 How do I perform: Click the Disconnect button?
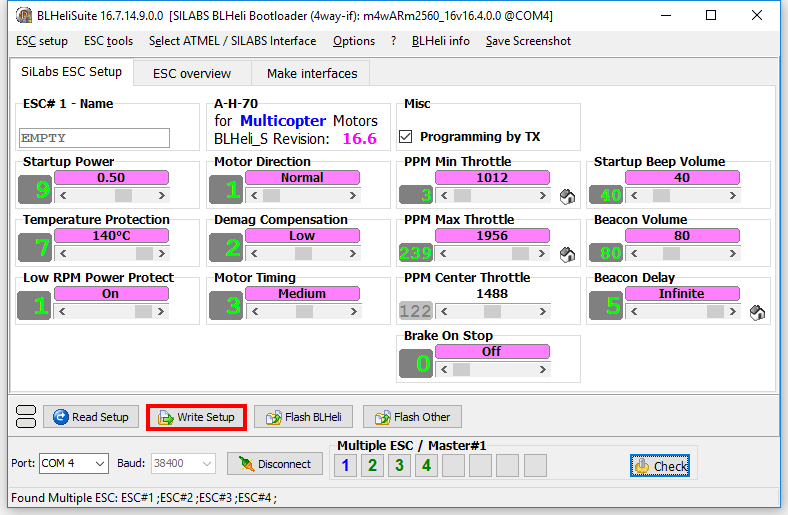(x=275, y=464)
